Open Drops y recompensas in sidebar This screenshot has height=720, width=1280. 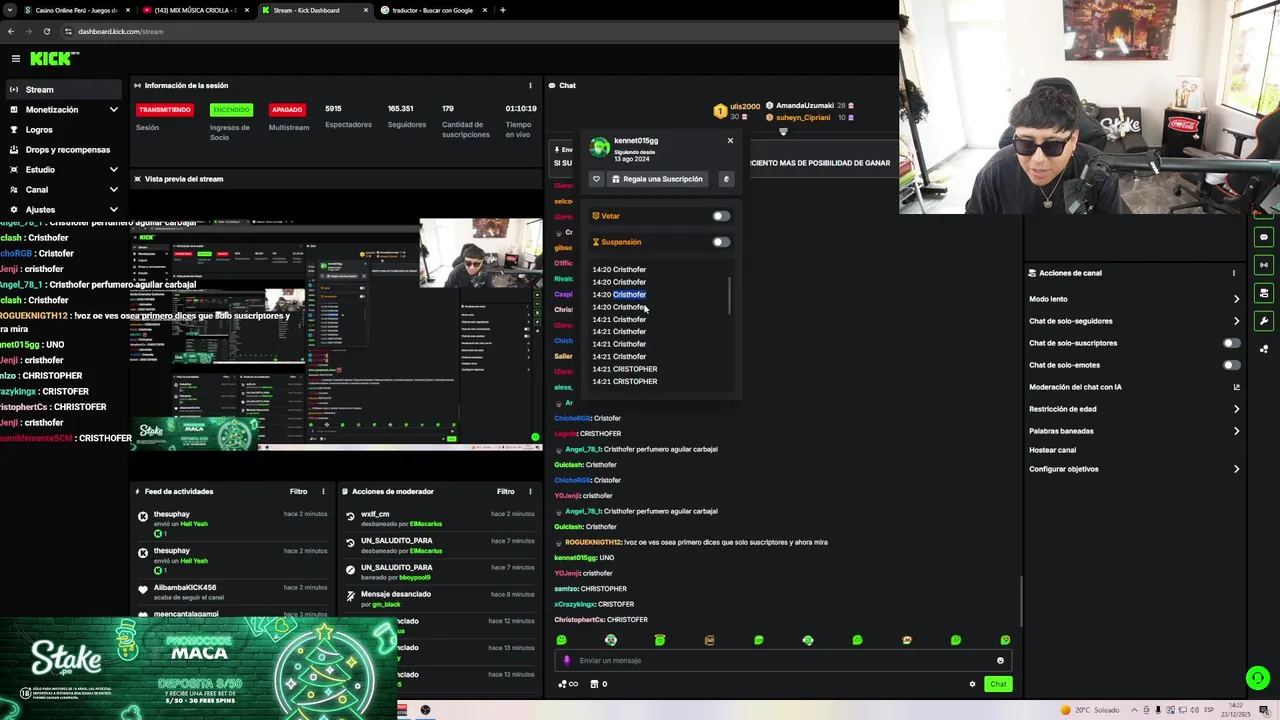[x=62, y=149]
